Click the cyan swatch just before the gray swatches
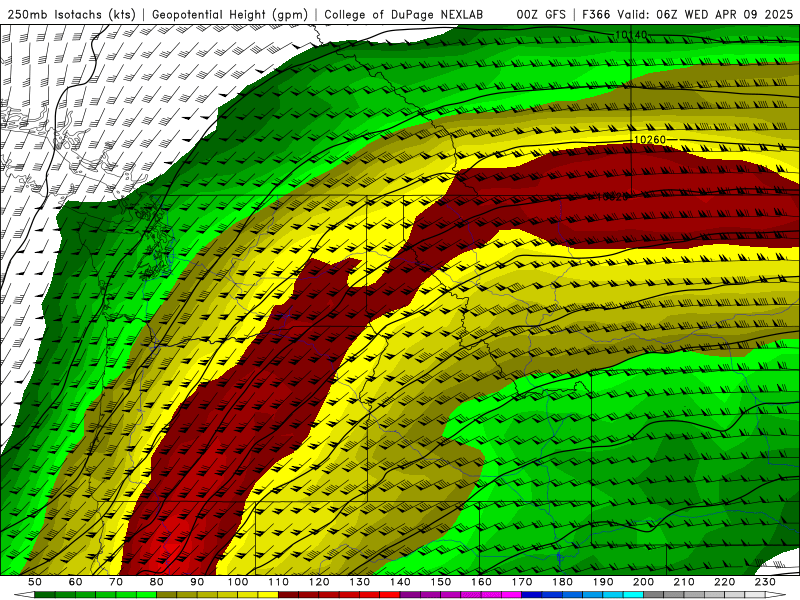The width and height of the screenshot is (800, 600). pyautogui.click(x=633, y=595)
